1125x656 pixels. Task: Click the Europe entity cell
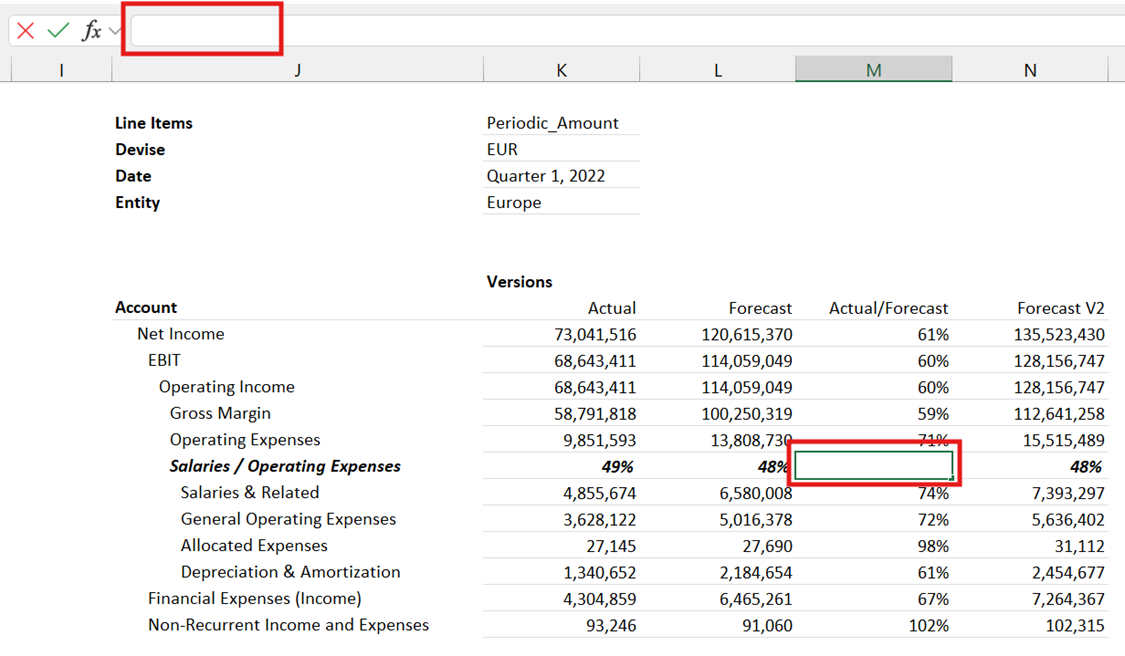[560, 202]
